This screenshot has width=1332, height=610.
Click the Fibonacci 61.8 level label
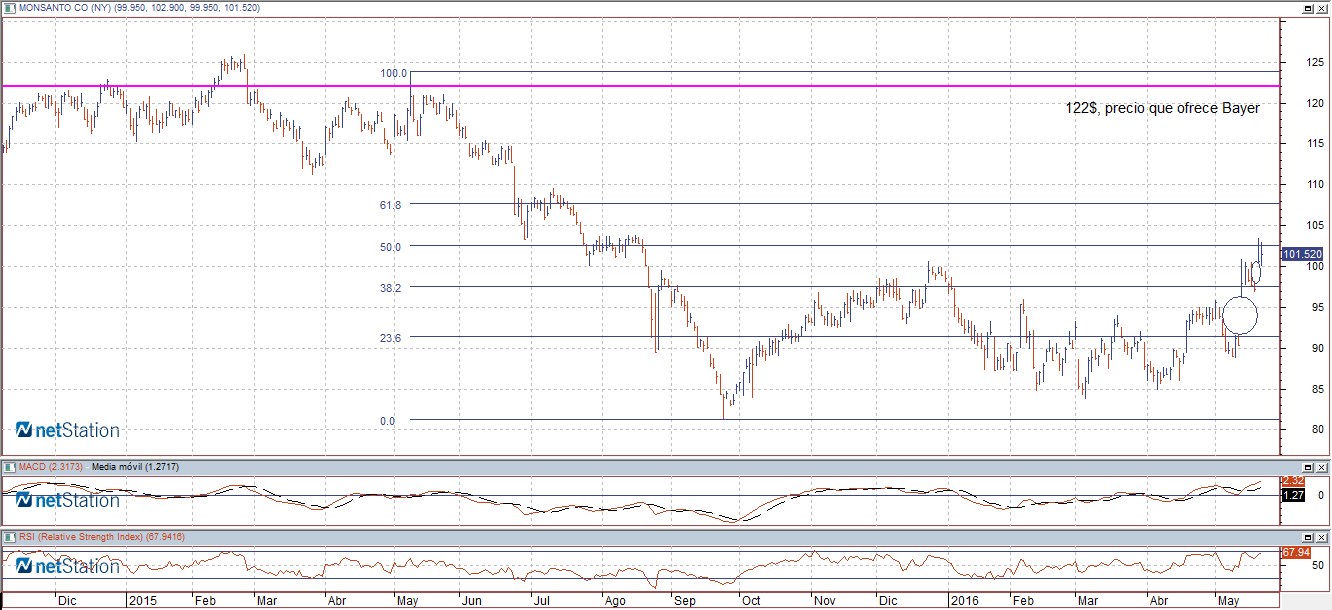(390, 204)
